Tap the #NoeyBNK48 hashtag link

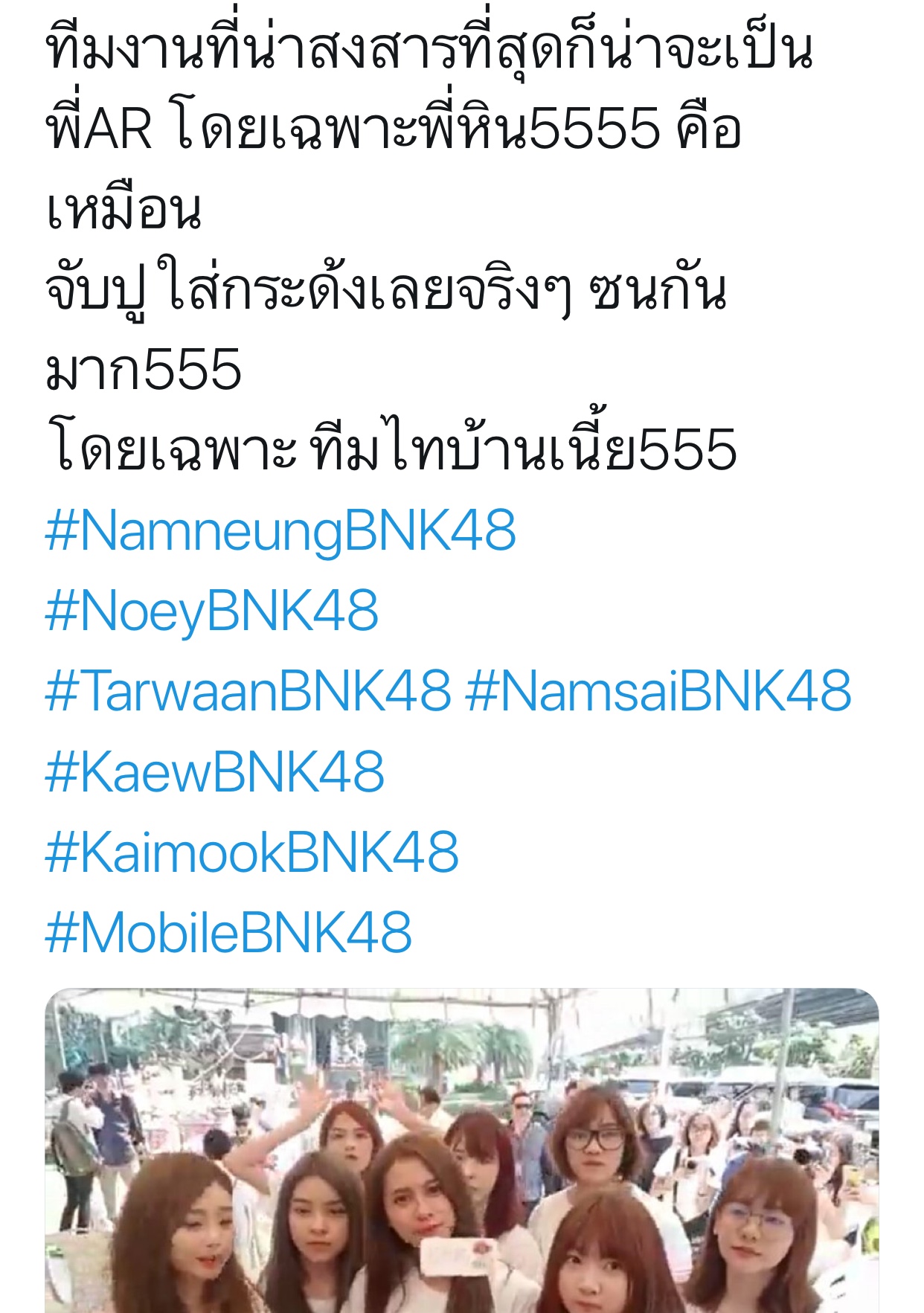[x=212, y=611]
